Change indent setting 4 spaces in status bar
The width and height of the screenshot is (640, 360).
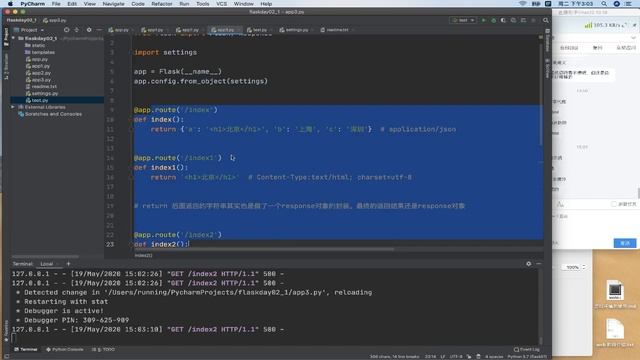[494, 356]
